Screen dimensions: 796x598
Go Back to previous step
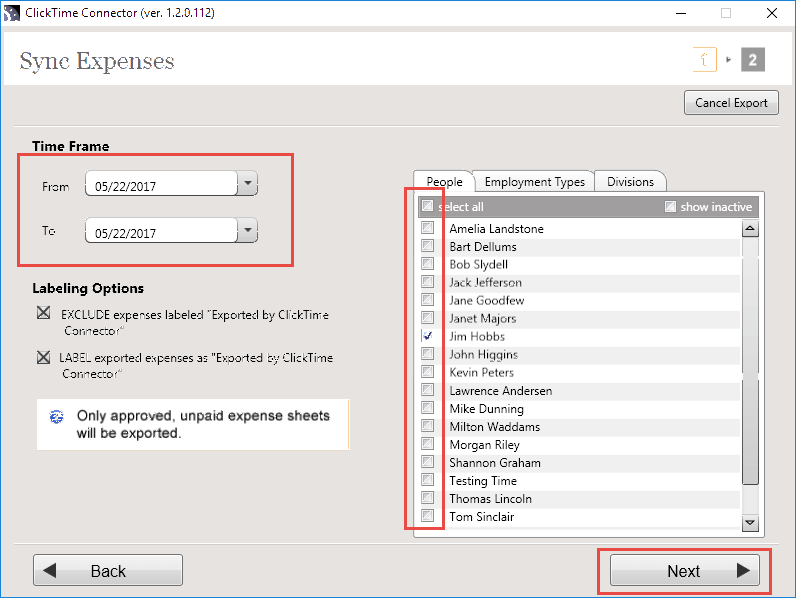pos(108,571)
